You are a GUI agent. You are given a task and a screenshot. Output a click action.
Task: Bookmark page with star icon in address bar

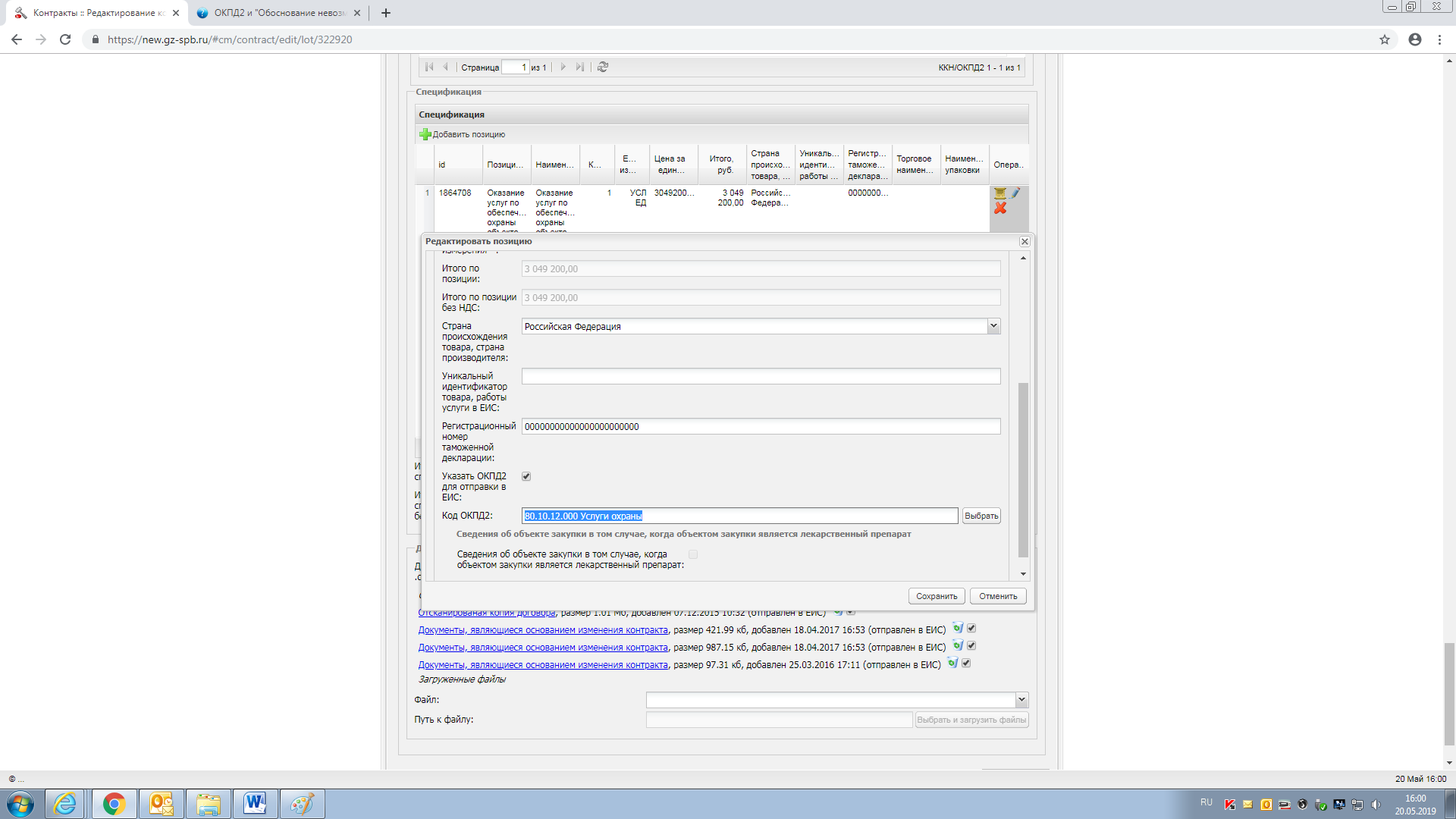(x=1384, y=39)
